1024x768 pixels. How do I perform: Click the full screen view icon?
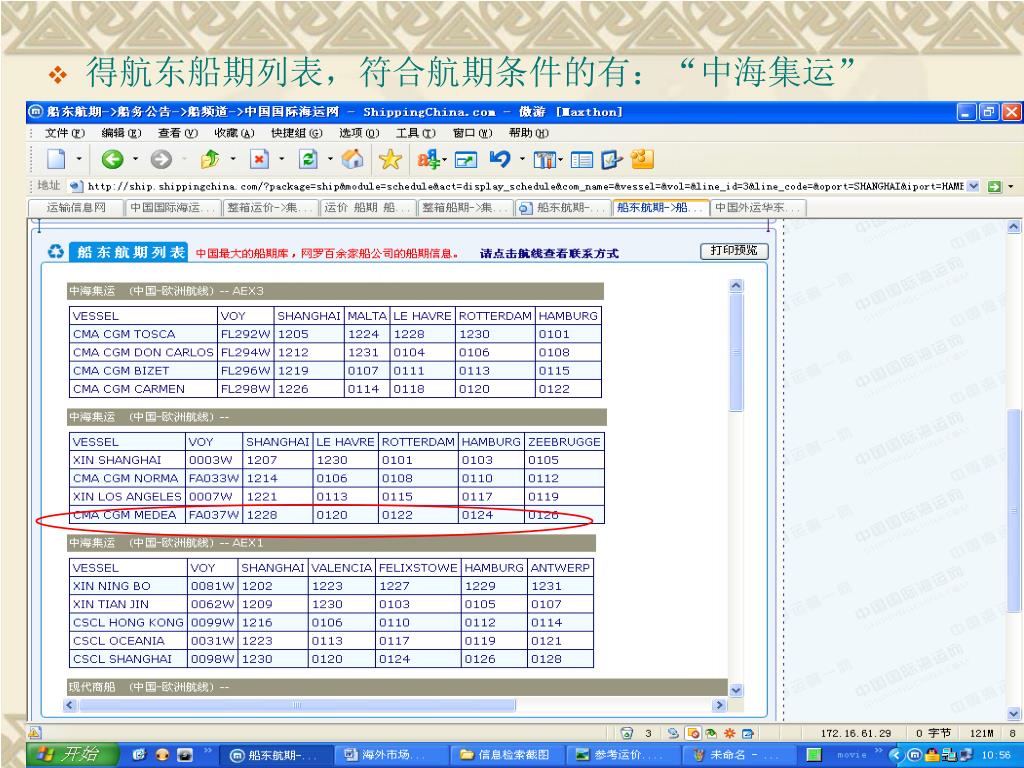click(x=466, y=159)
